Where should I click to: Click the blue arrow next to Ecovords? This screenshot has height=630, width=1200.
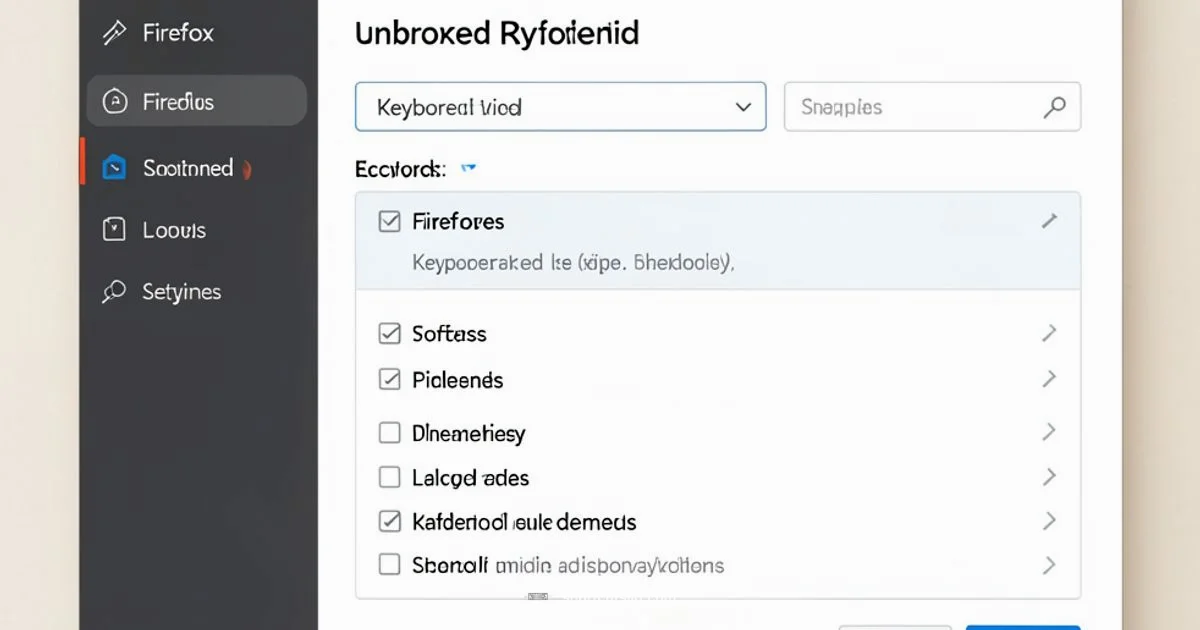[x=469, y=168]
